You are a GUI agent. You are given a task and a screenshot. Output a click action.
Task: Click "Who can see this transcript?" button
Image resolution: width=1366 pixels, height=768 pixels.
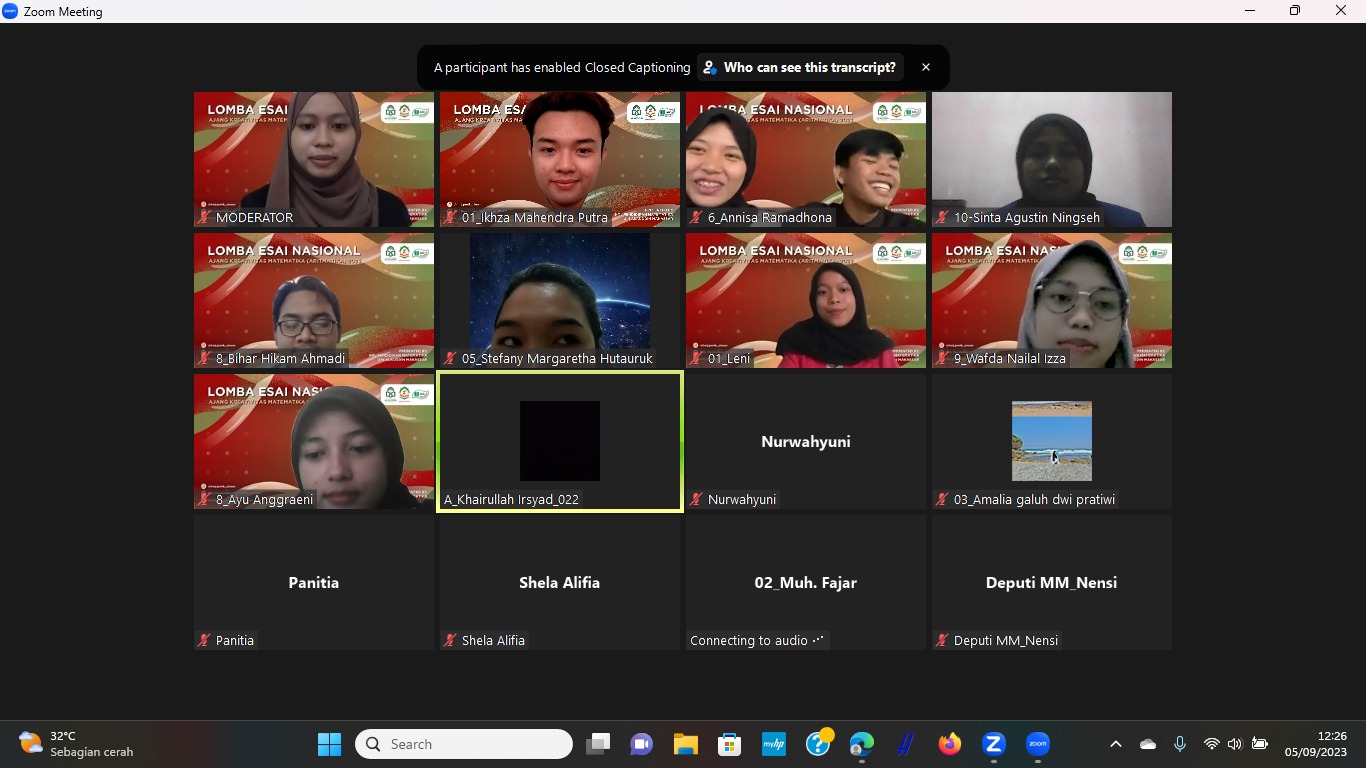(x=800, y=67)
